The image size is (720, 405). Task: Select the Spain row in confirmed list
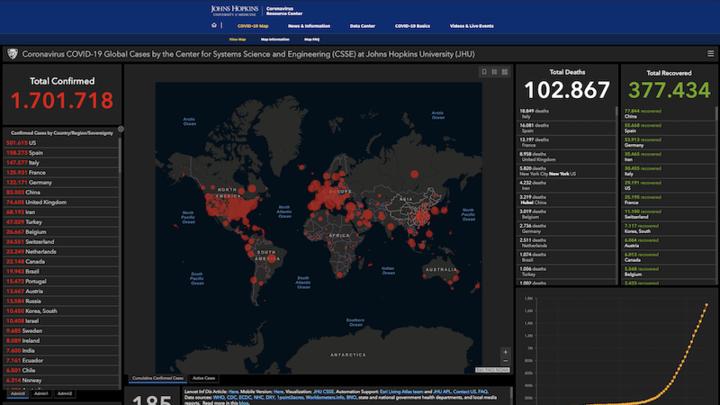pyautogui.click(x=61, y=153)
